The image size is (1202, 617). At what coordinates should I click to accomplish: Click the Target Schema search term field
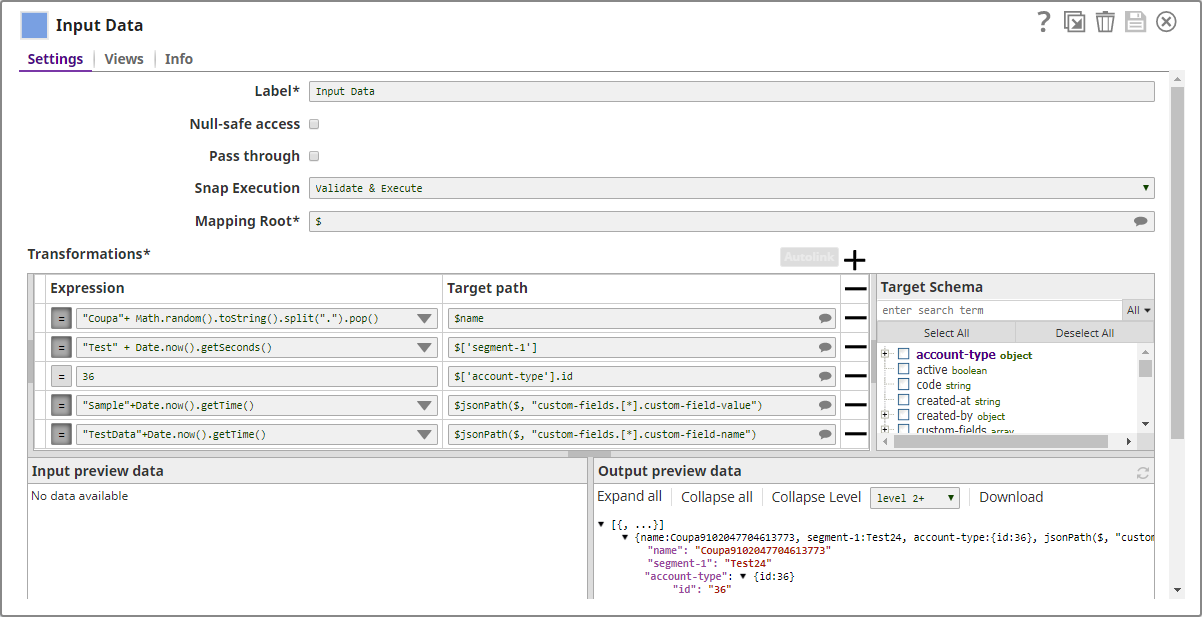(x=1000, y=310)
